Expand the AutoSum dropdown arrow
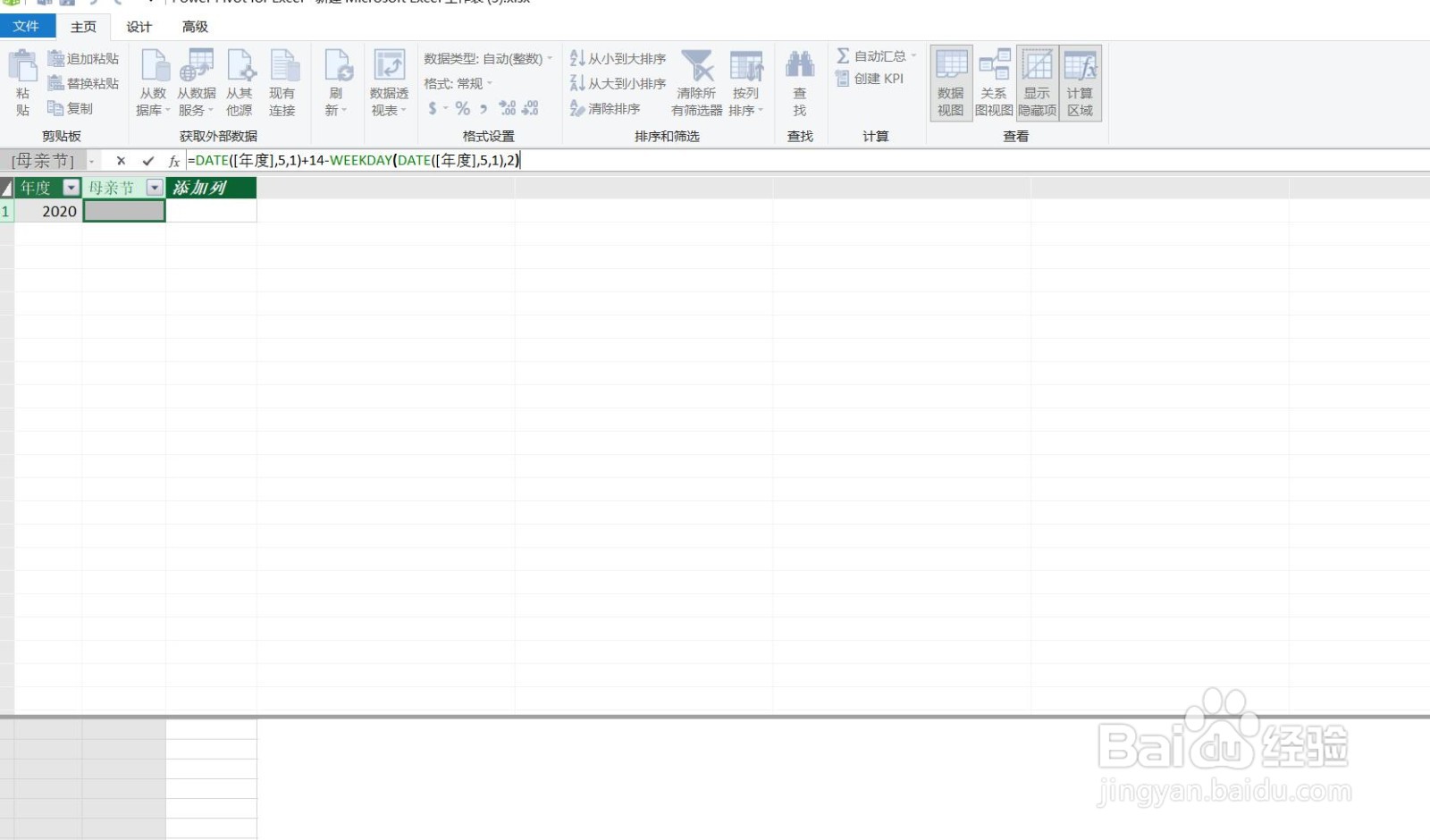Screen dimensions: 1430x840 tap(913, 56)
